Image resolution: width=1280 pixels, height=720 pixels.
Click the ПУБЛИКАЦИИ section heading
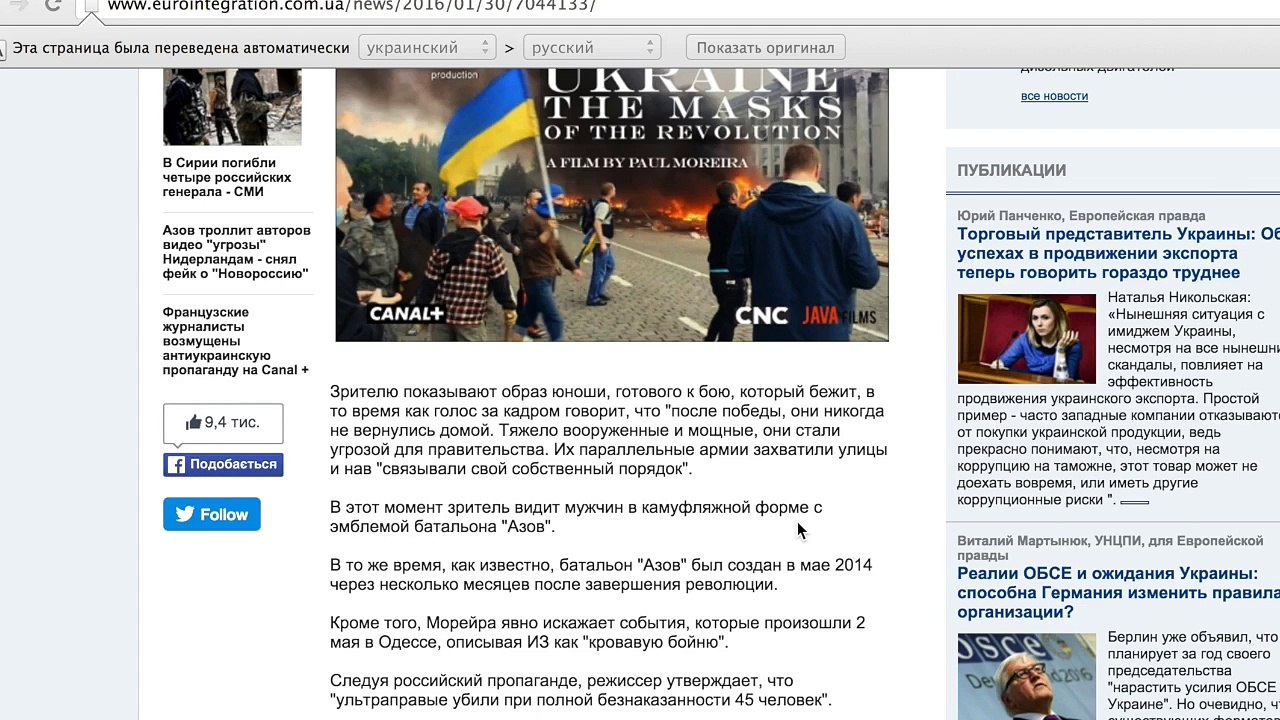[1011, 170]
